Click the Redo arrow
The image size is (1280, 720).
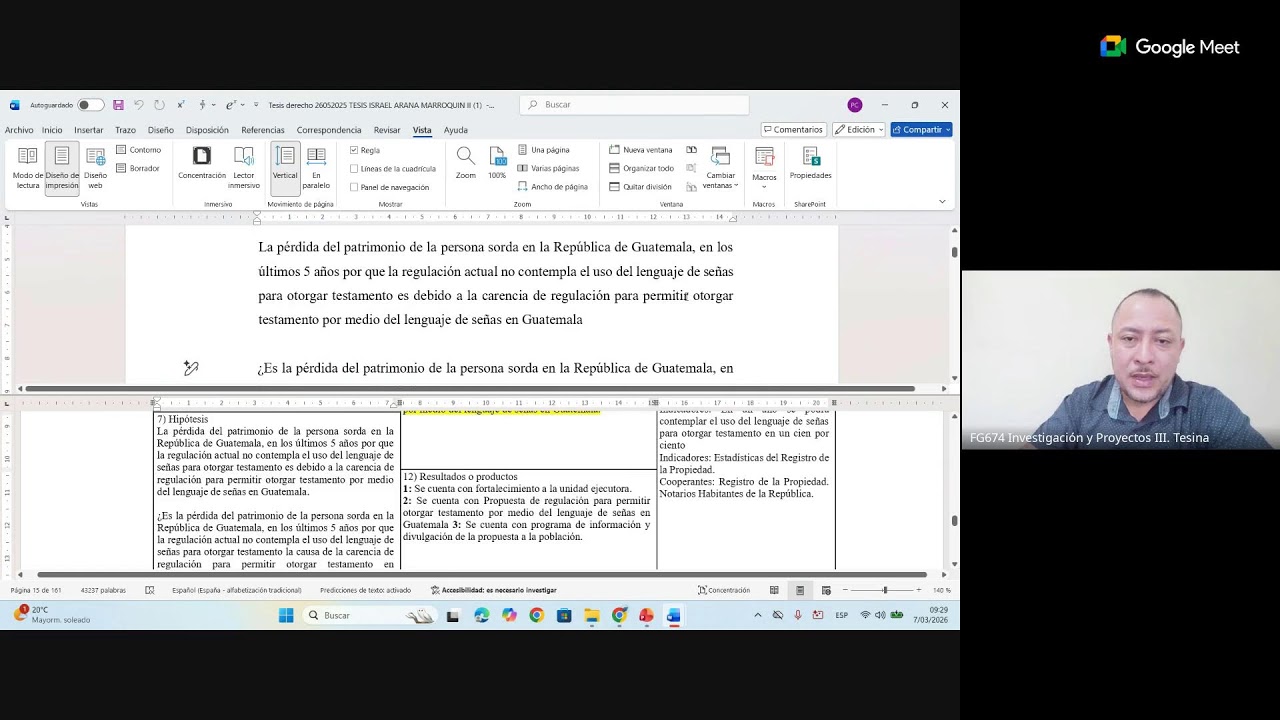(159, 105)
